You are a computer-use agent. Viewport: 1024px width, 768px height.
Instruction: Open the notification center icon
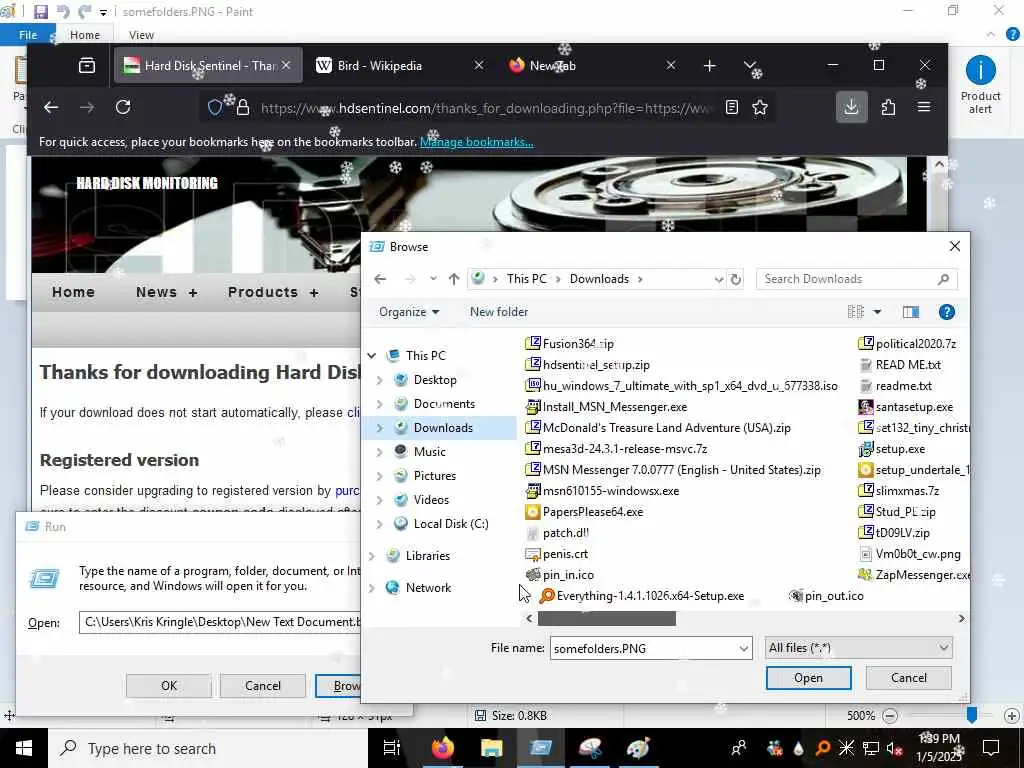[x=991, y=748]
